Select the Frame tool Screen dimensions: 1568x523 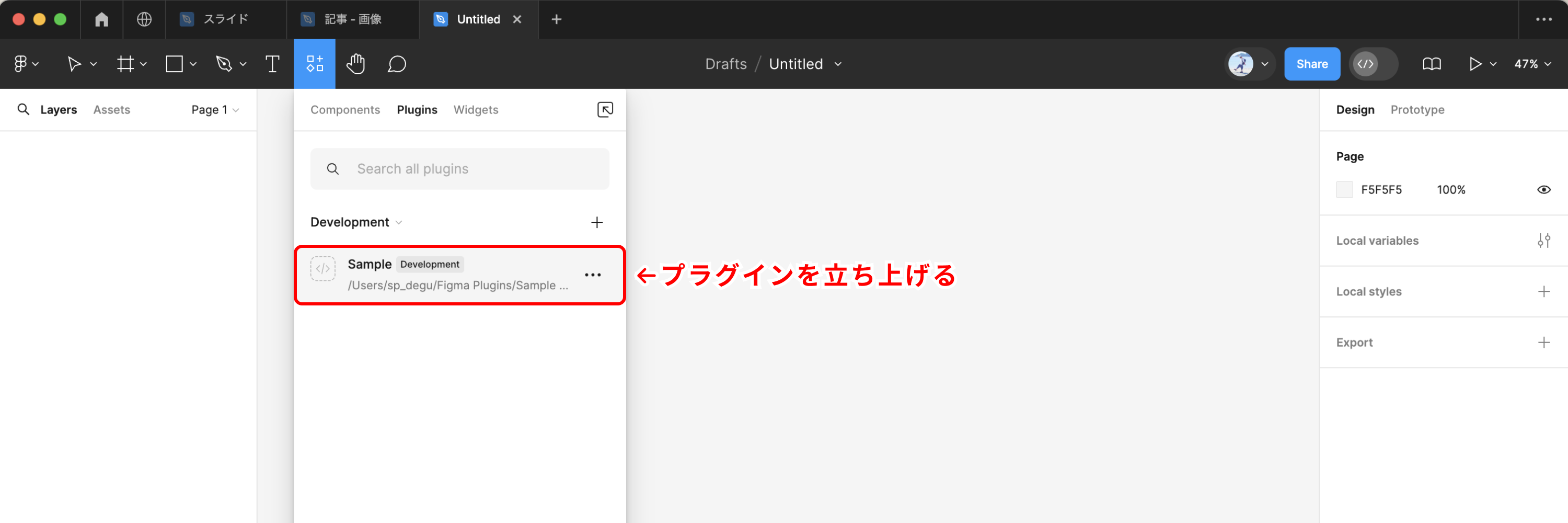click(126, 63)
